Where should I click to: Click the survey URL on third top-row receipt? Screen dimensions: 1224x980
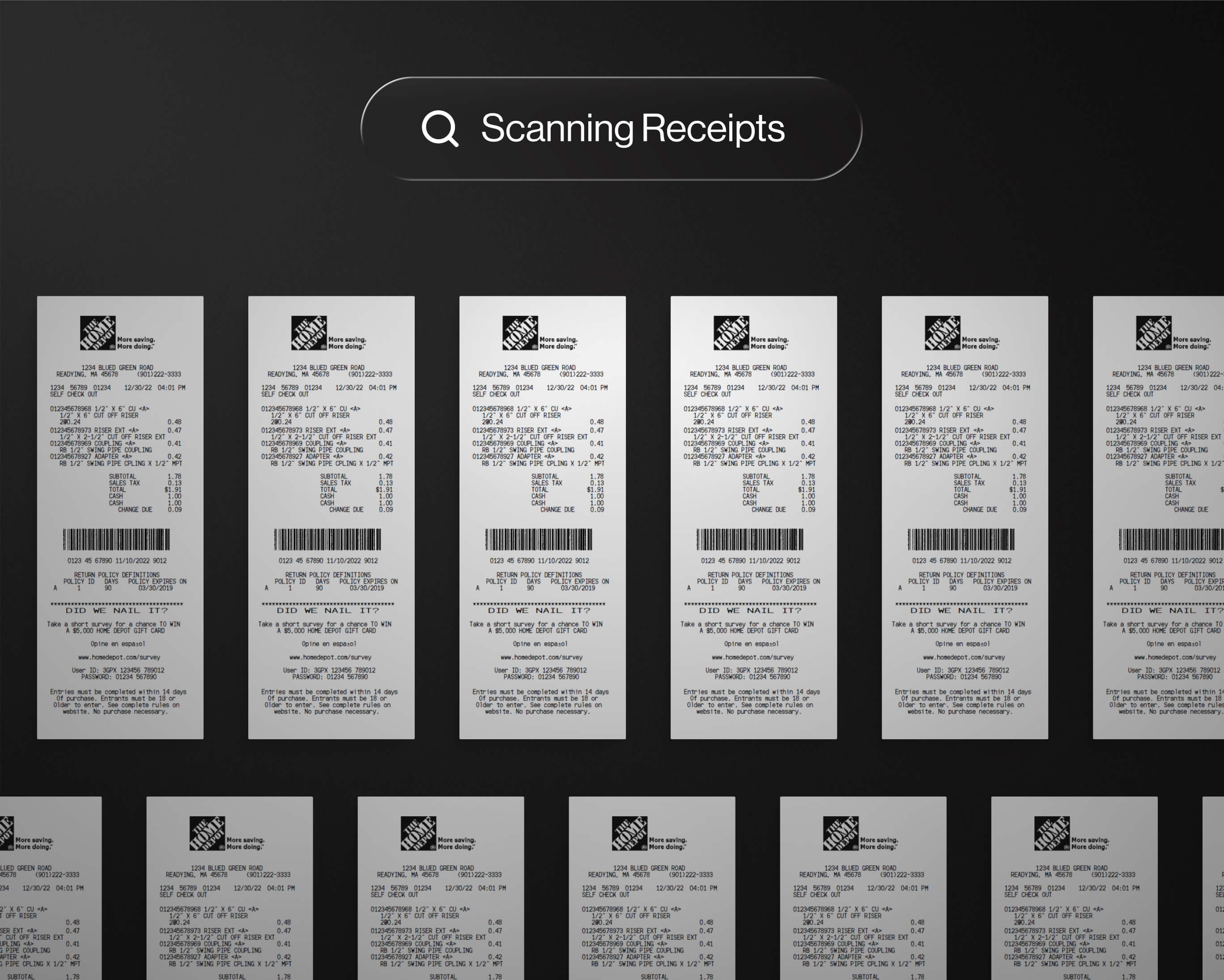(542, 657)
